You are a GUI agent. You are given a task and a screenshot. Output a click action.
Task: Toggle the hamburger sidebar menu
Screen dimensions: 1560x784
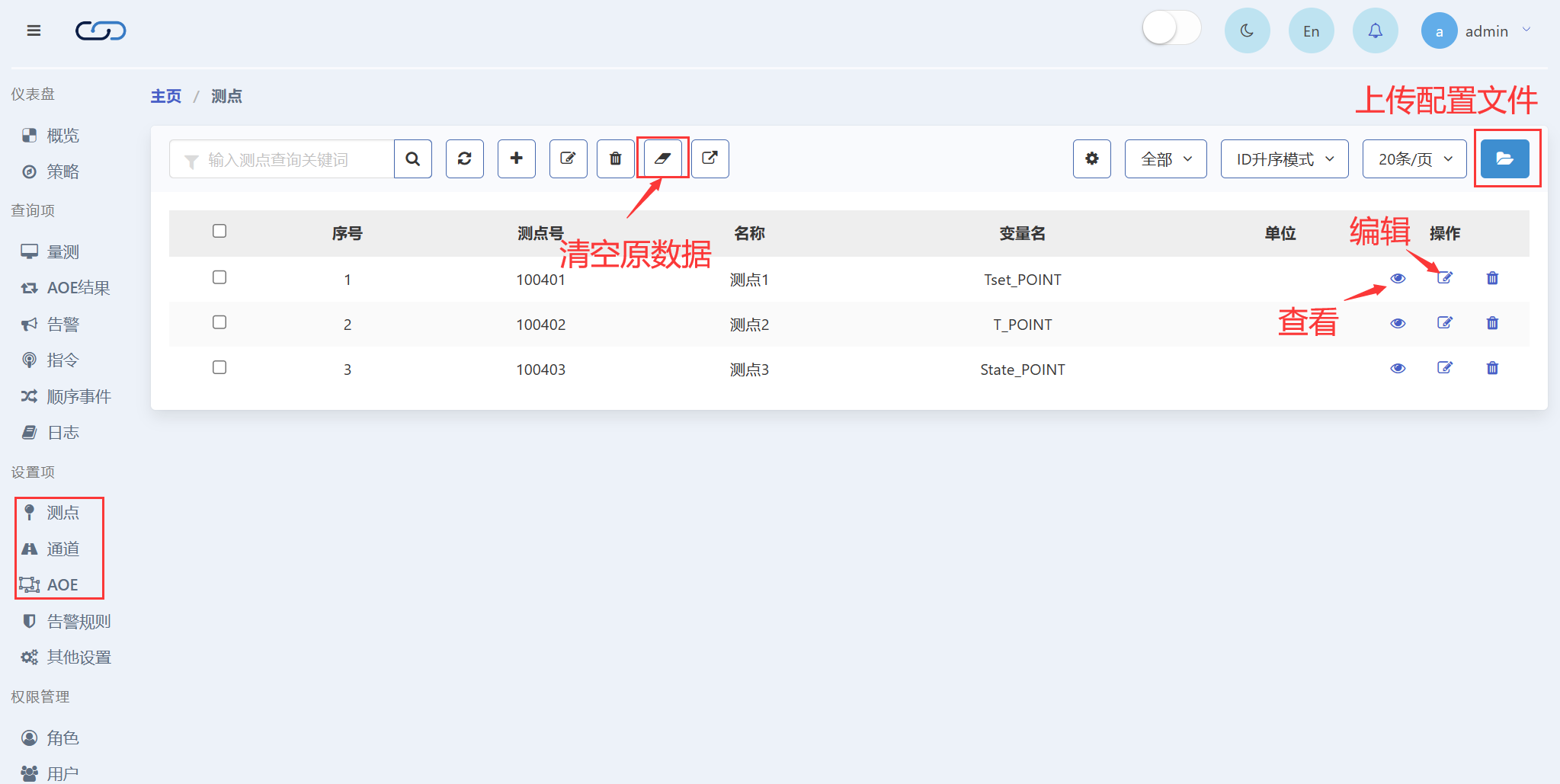coord(34,30)
